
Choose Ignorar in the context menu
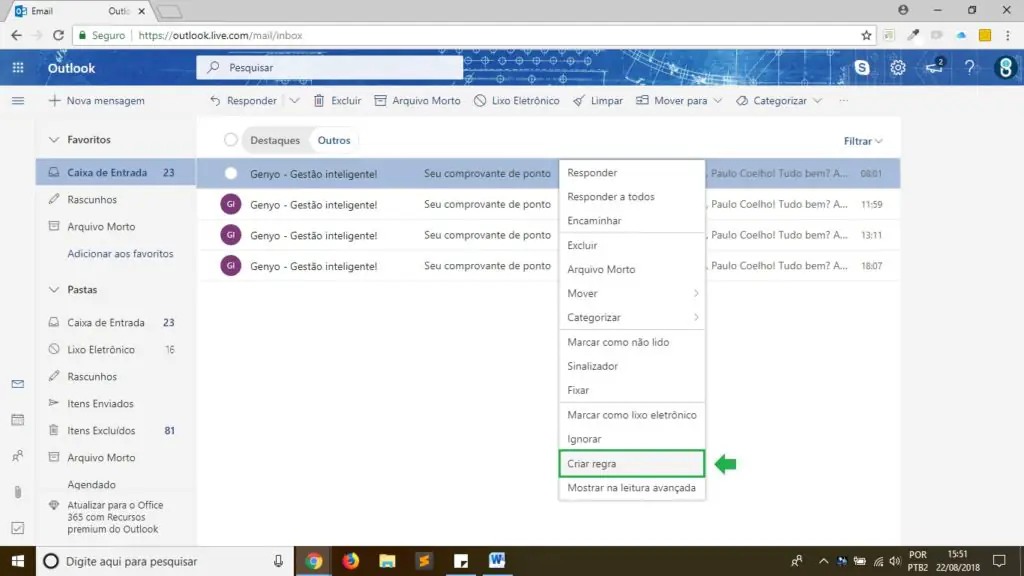(632, 439)
